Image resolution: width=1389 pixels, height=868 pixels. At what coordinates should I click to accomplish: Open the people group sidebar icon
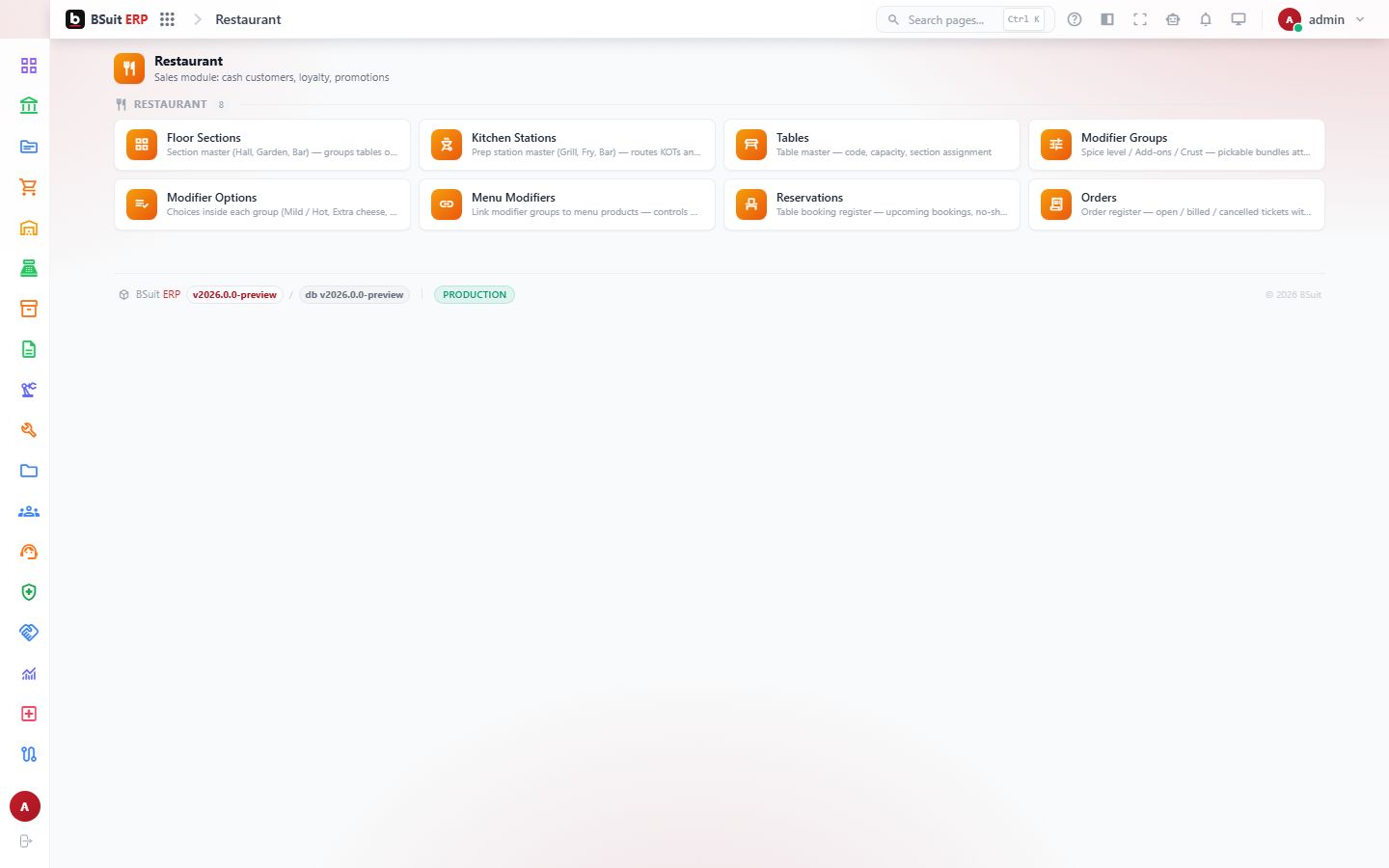(29, 511)
